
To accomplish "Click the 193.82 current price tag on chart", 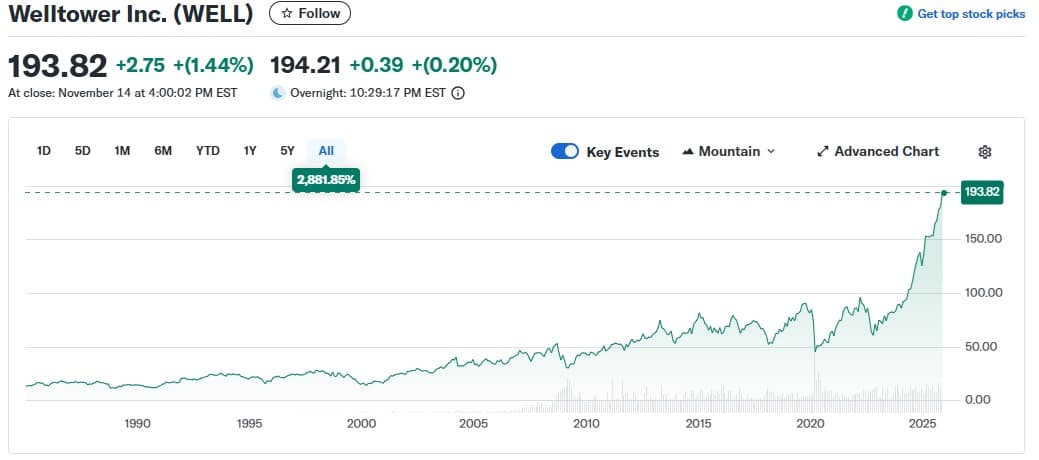I will click(982, 193).
